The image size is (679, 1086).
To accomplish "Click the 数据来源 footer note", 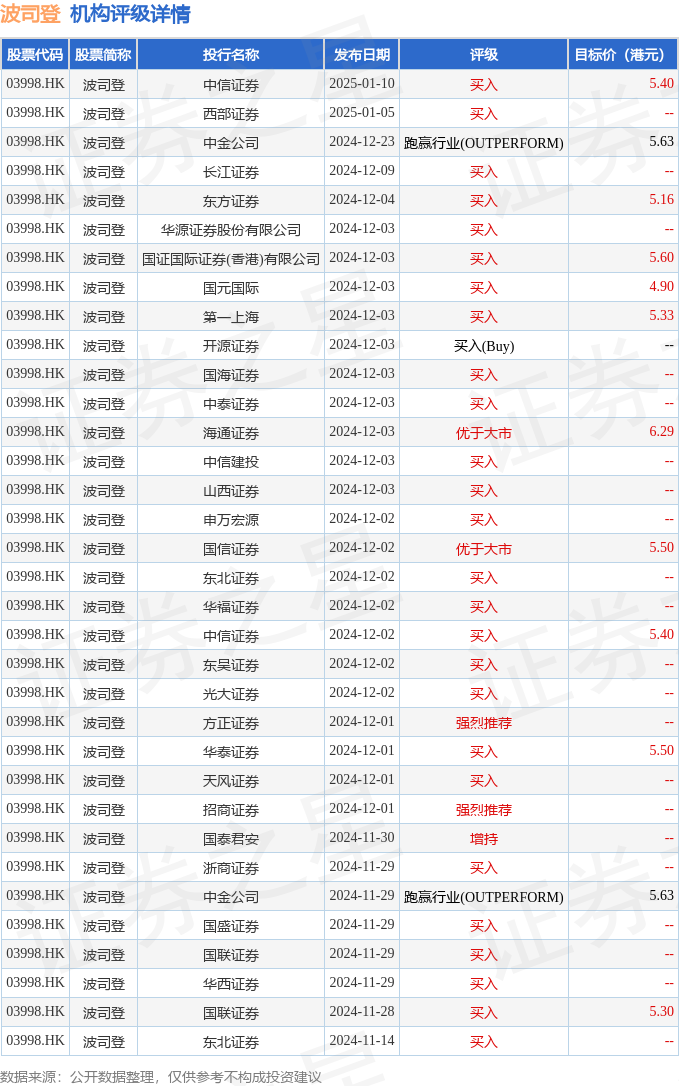I will coord(161,1077).
